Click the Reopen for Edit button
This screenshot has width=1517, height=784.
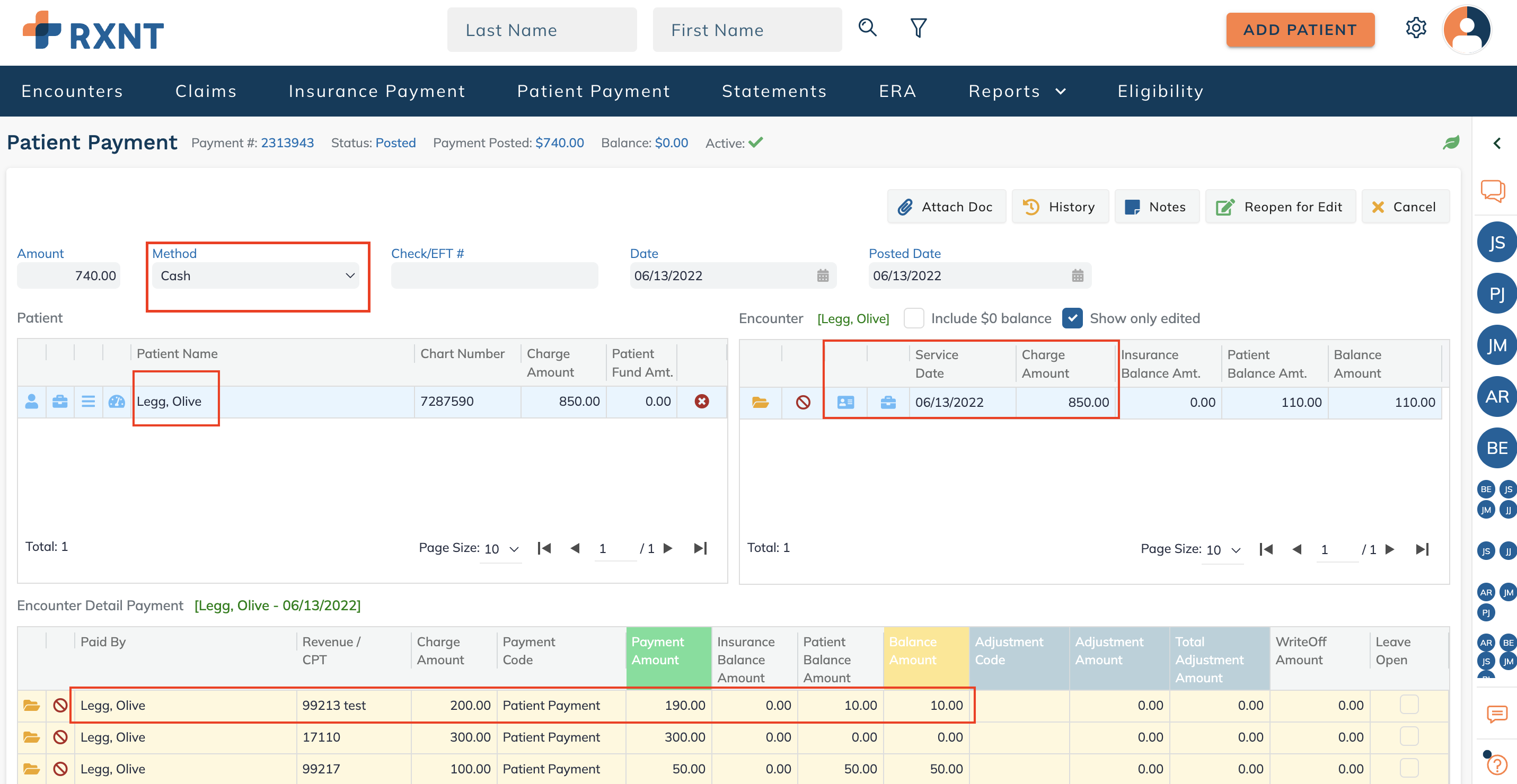tap(1280, 207)
